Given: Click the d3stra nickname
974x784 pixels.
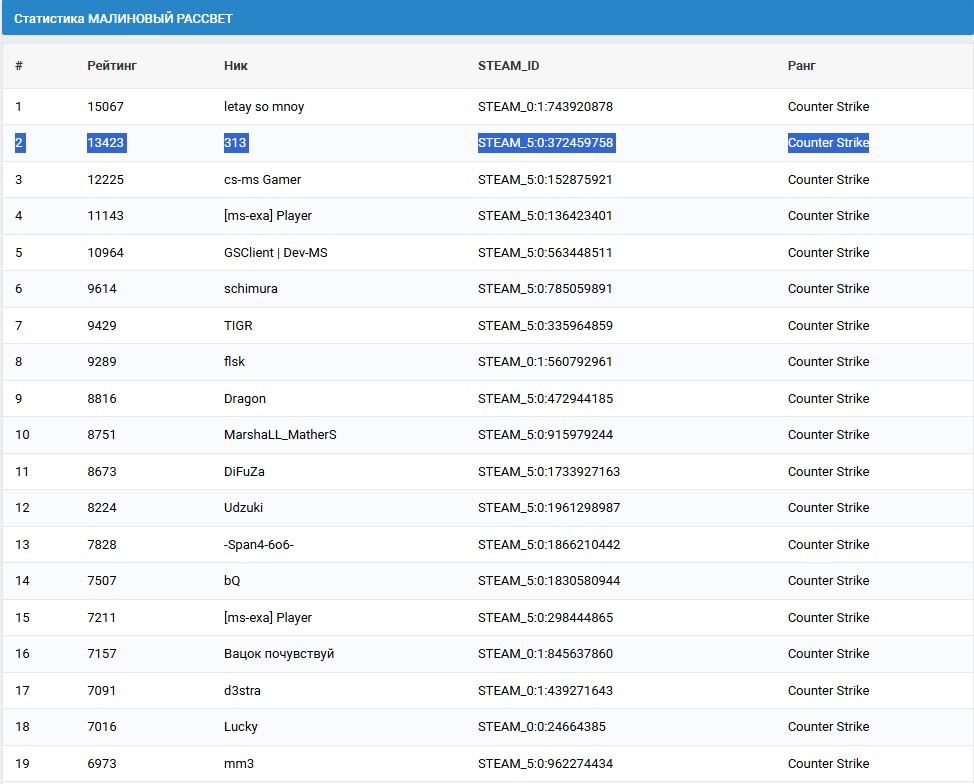Looking at the screenshot, I should coord(242,691).
